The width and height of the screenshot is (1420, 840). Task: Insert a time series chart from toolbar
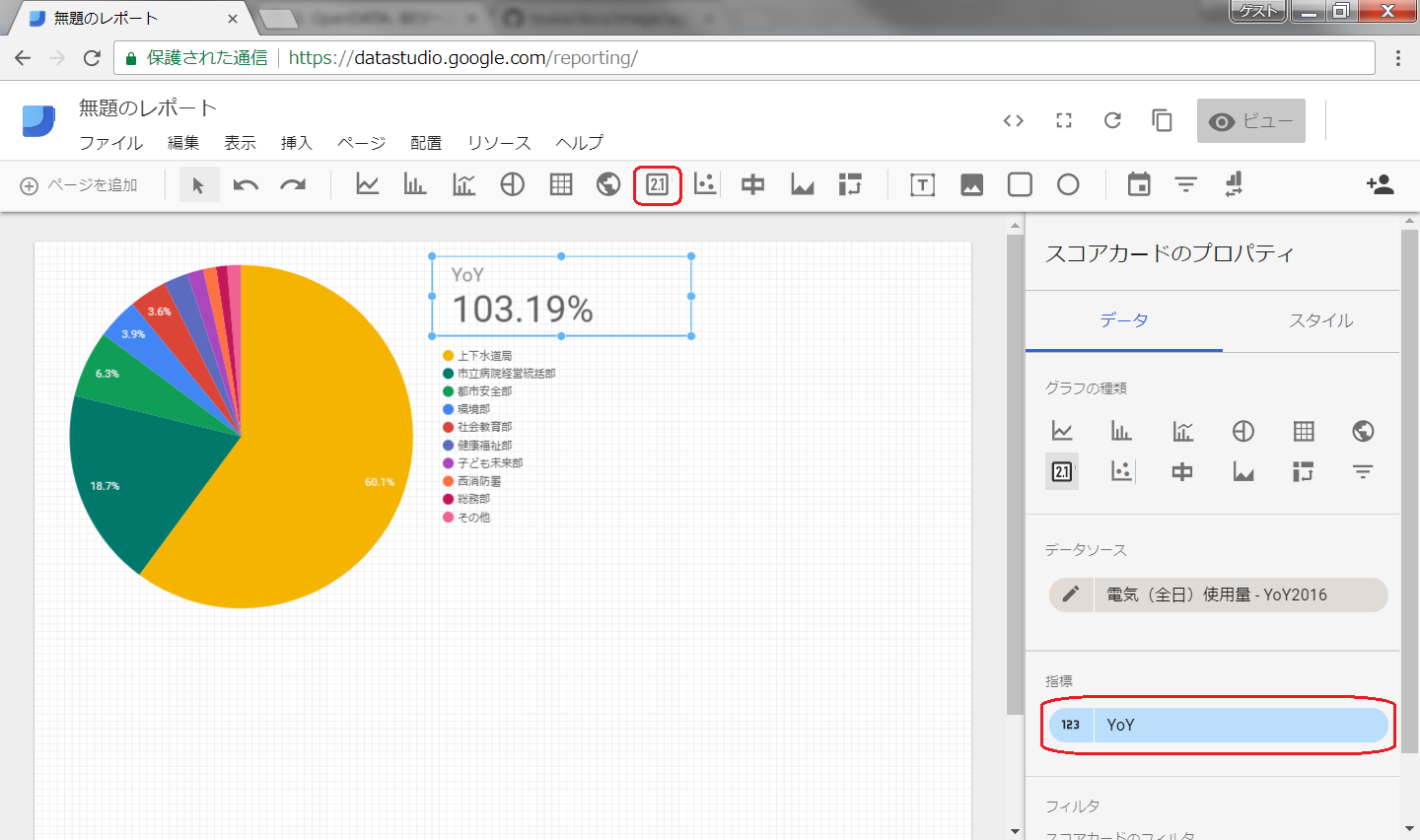tap(368, 184)
